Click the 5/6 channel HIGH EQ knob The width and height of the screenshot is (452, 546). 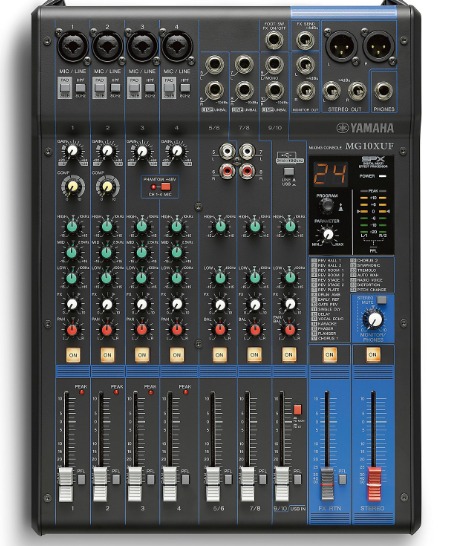click(220, 226)
